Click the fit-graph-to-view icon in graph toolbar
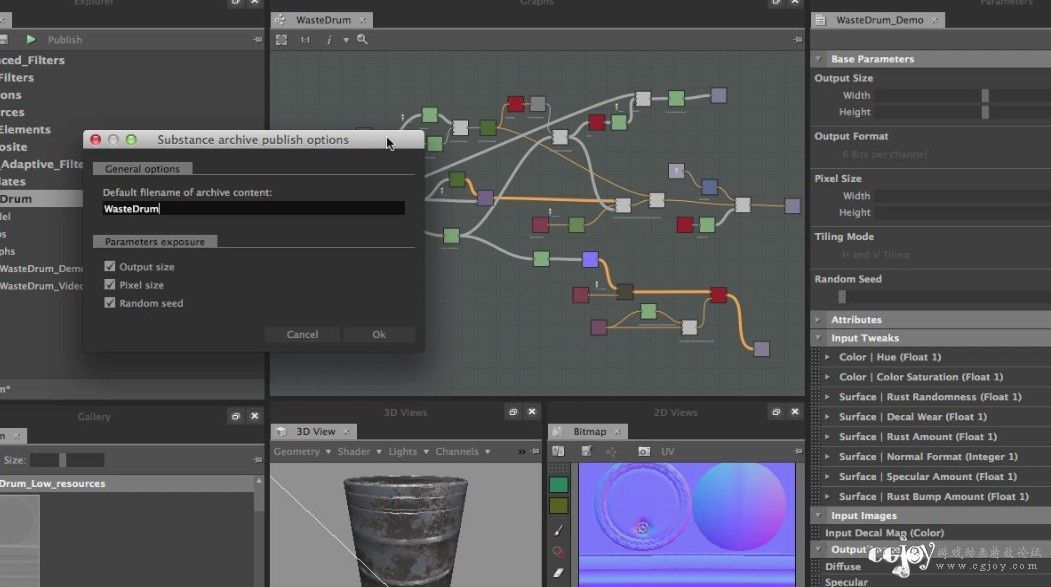 coord(282,40)
